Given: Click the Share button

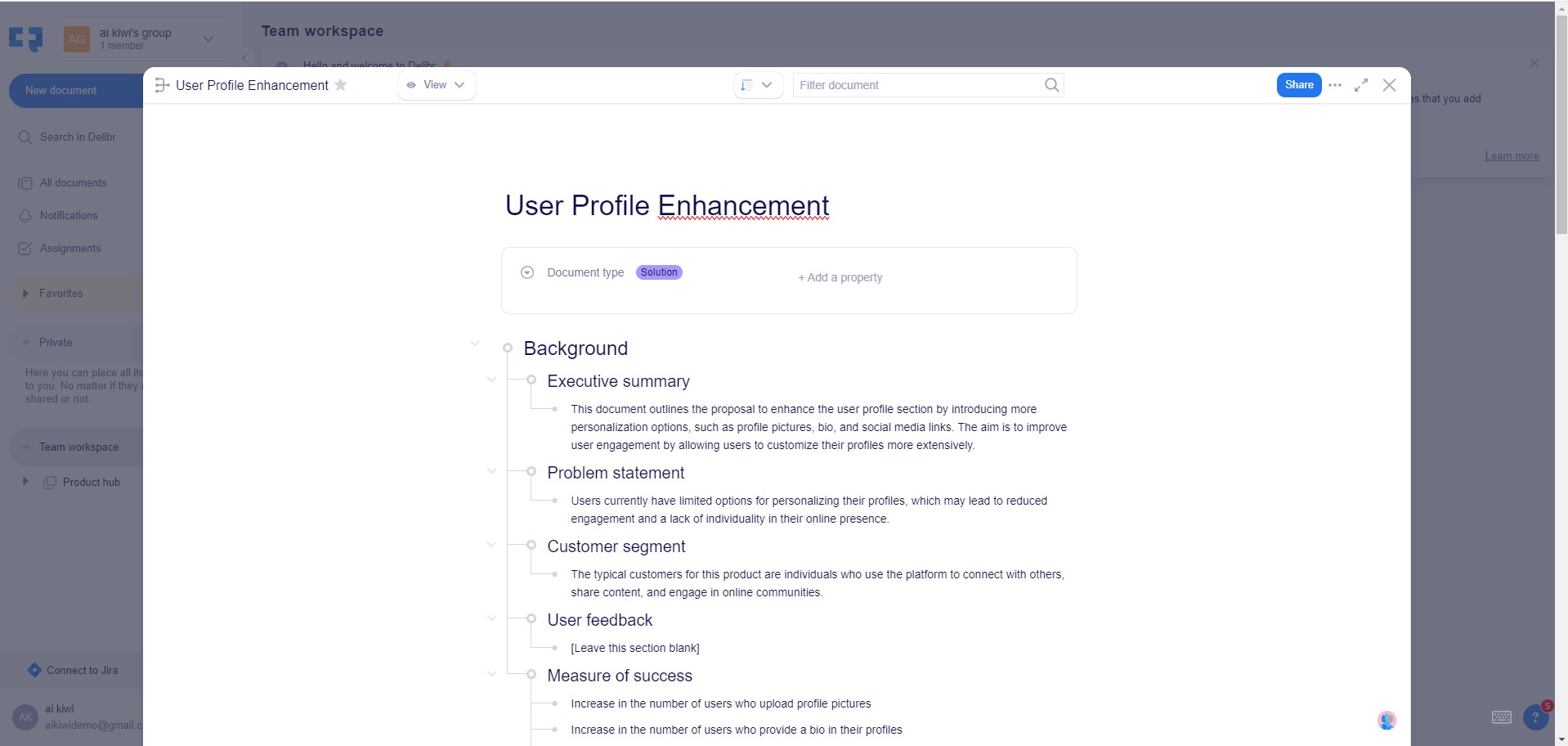Looking at the screenshot, I should [x=1299, y=85].
